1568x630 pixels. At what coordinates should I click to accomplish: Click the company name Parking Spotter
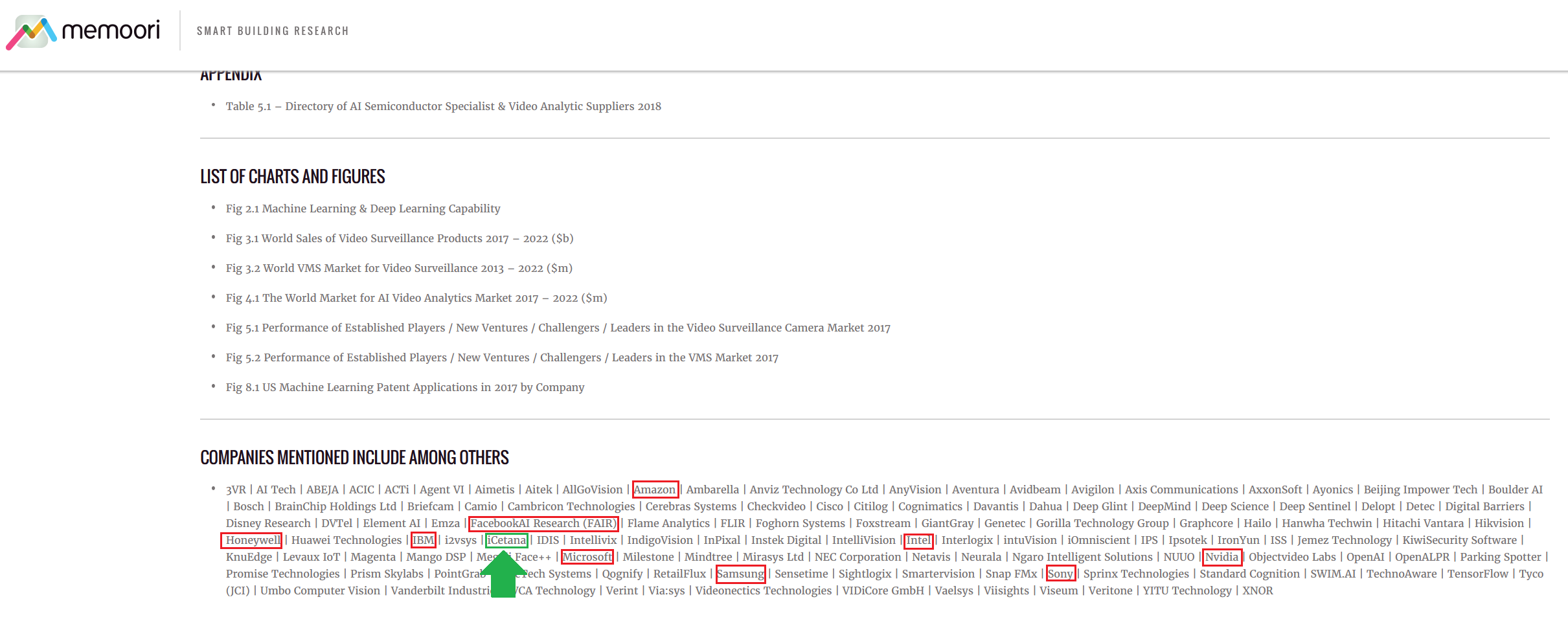pos(1501,557)
